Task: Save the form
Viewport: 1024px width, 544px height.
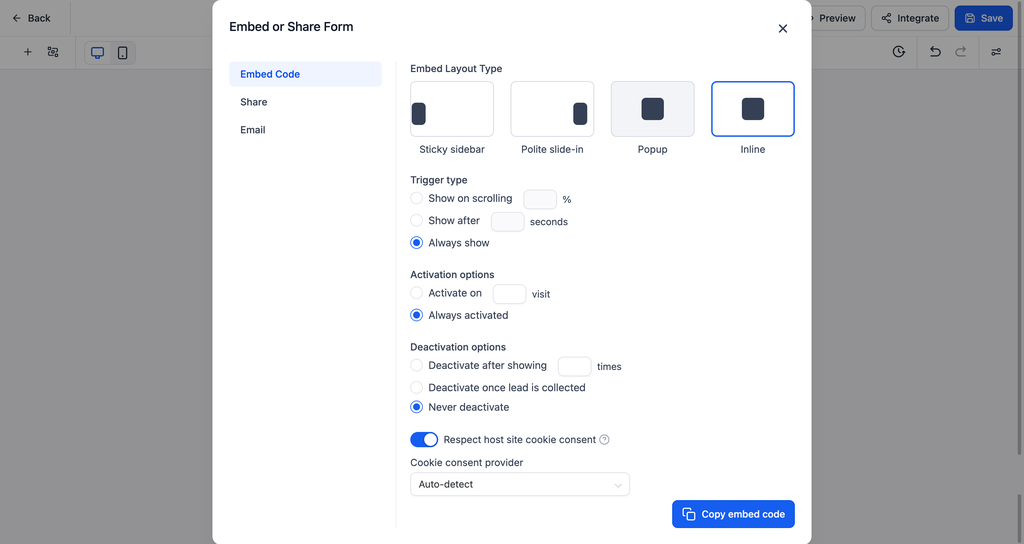Action: point(984,18)
